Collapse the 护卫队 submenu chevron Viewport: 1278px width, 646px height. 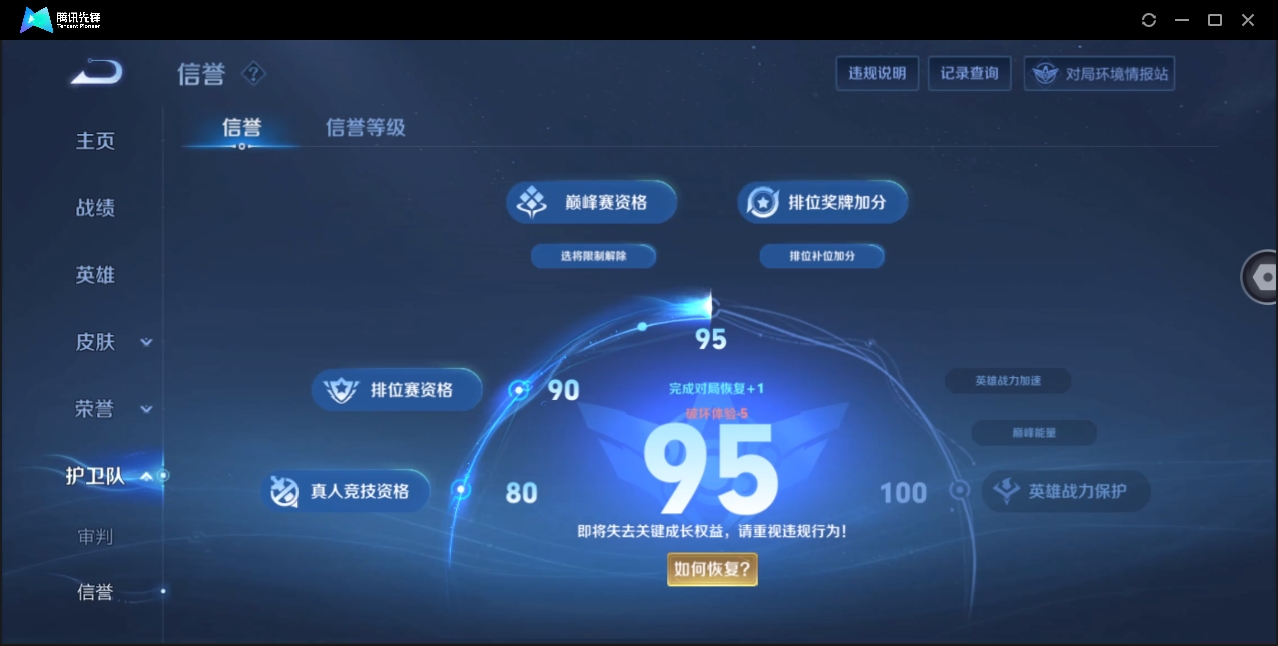pos(146,476)
